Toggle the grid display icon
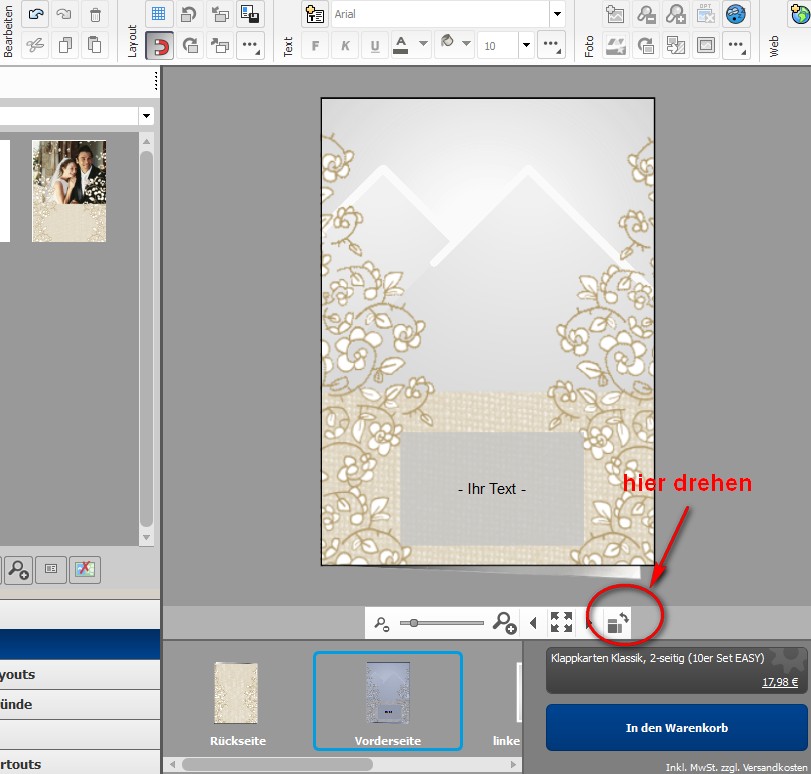The image size is (811, 774). click(x=158, y=14)
